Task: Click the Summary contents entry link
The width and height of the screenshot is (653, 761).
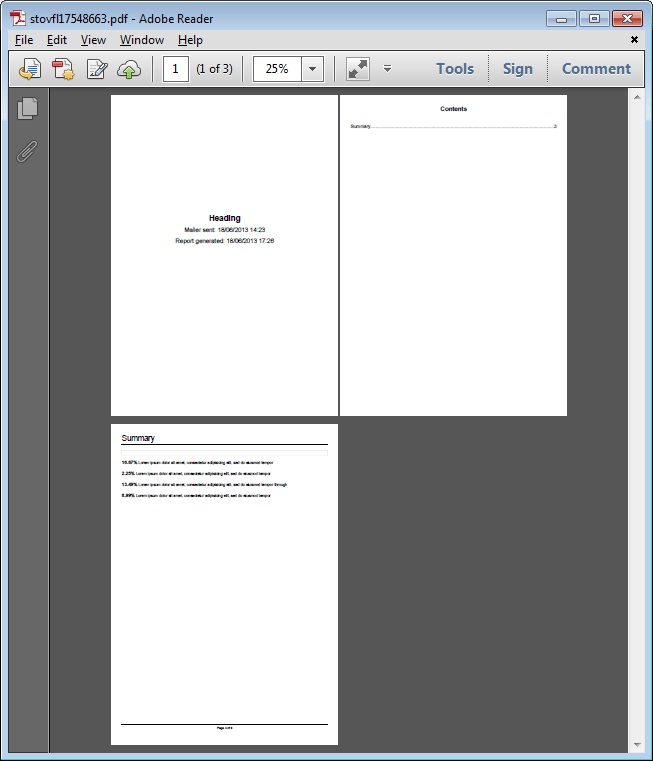Action: pyautogui.click(x=453, y=126)
